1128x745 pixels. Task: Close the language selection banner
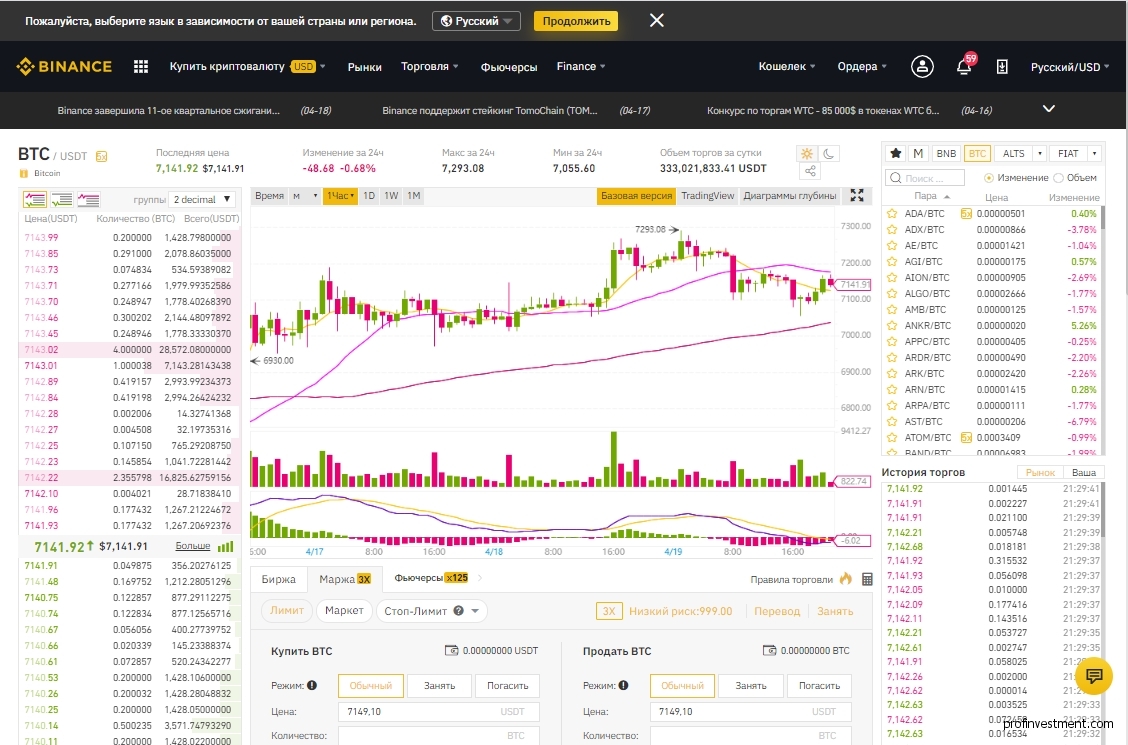pyautogui.click(x=656, y=20)
